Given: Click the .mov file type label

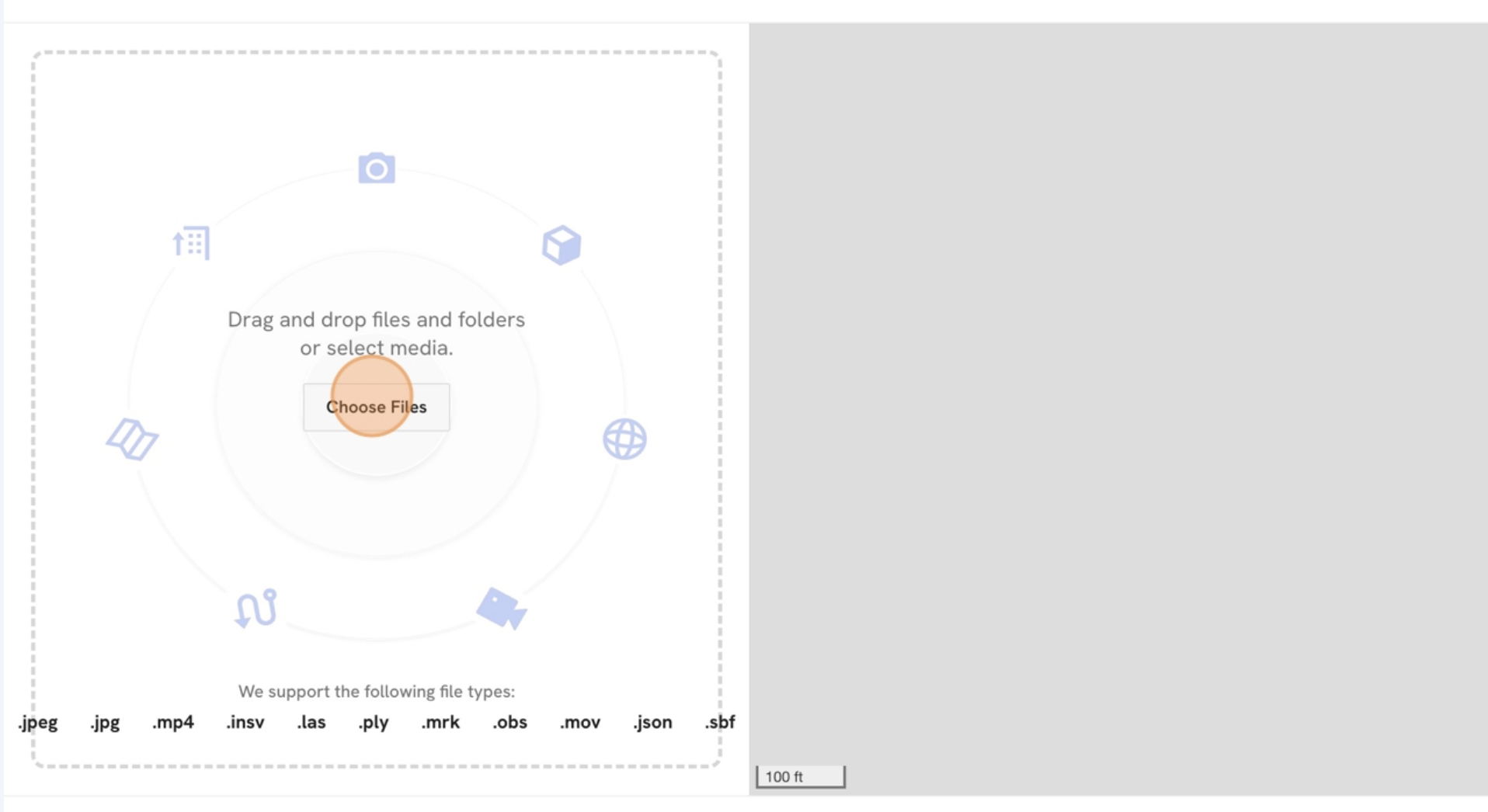Looking at the screenshot, I should pos(580,723).
